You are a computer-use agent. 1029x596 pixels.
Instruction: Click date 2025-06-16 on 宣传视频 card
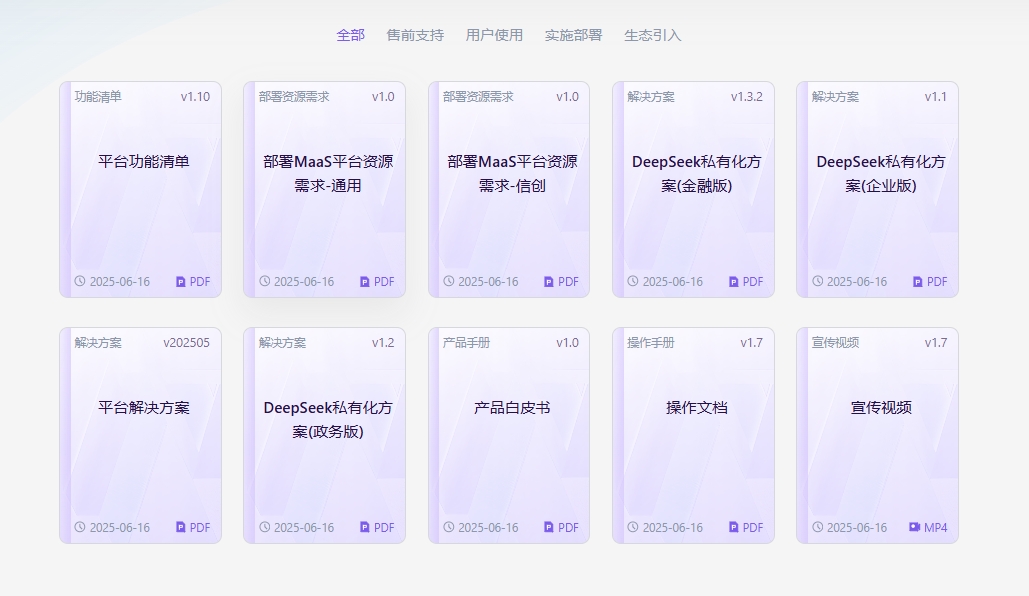(857, 528)
